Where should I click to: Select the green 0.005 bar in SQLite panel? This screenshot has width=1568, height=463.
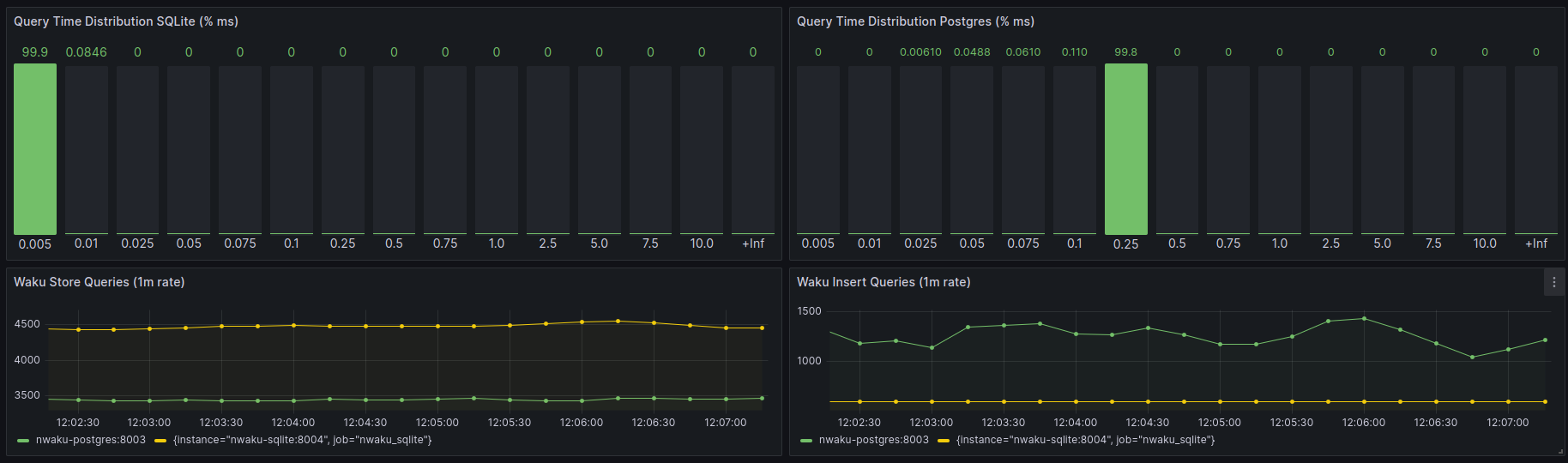coord(35,149)
